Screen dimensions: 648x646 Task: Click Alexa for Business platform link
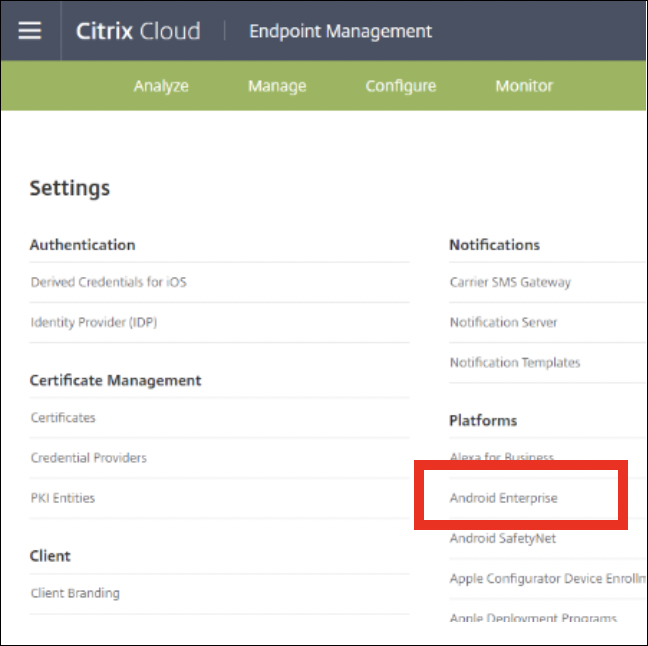502,456
